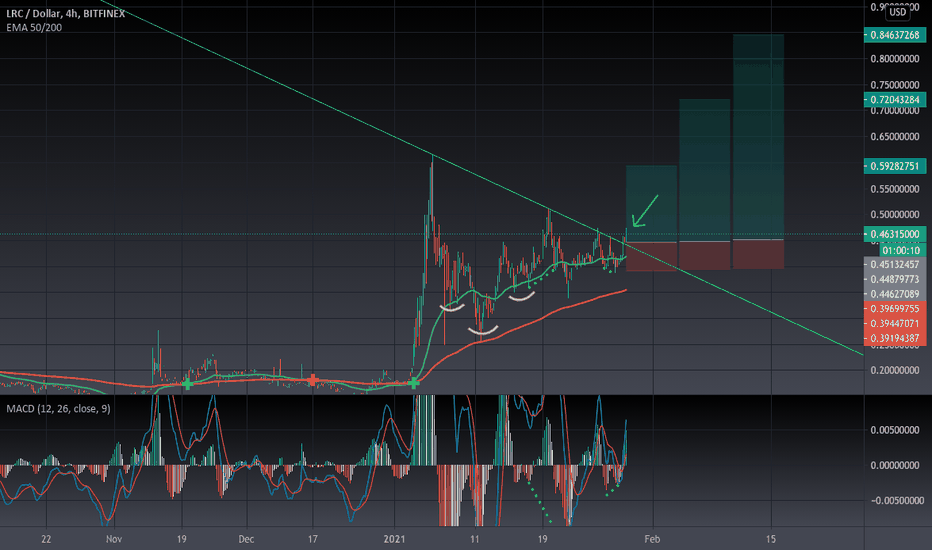Click the USD currency button

coord(898,12)
